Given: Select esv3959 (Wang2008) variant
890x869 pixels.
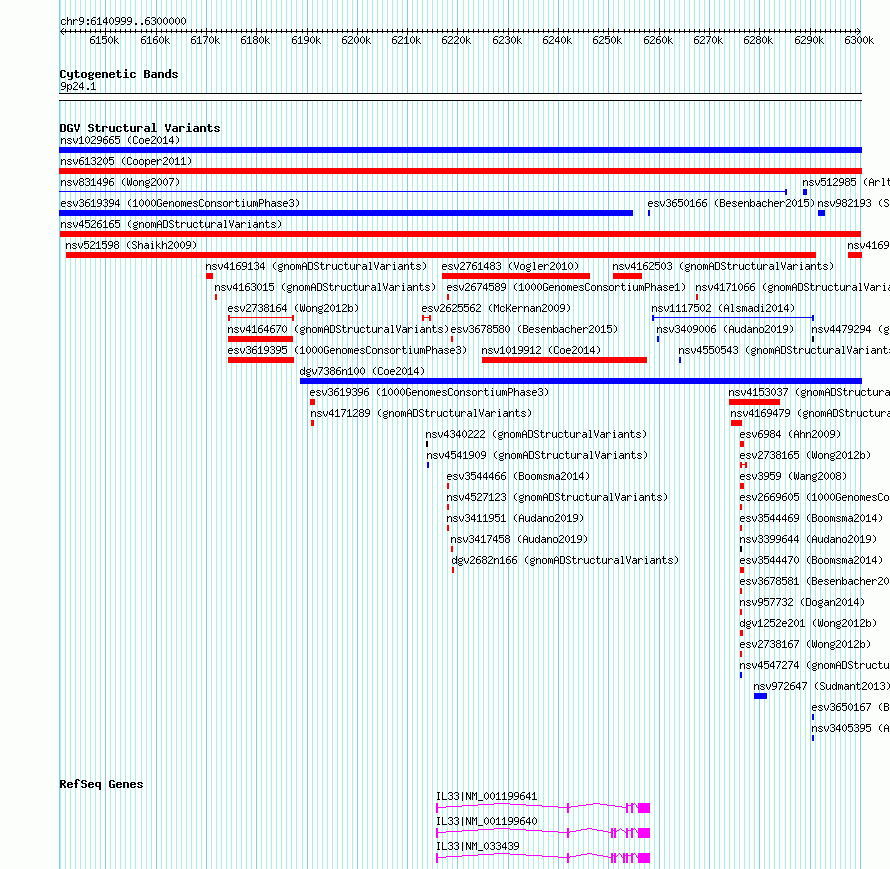Looking at the screenshot, I should coord(793,476).
